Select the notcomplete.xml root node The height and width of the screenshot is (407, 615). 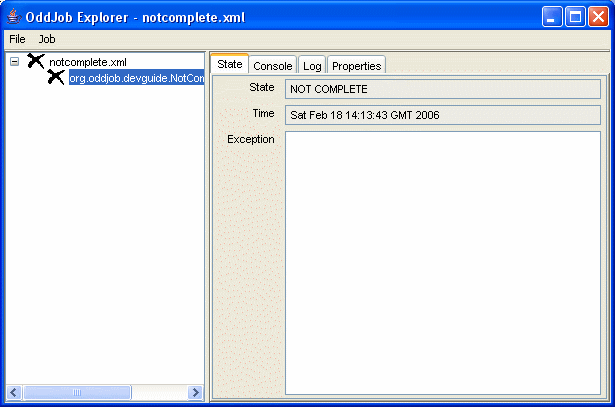[x=87, y=62]
